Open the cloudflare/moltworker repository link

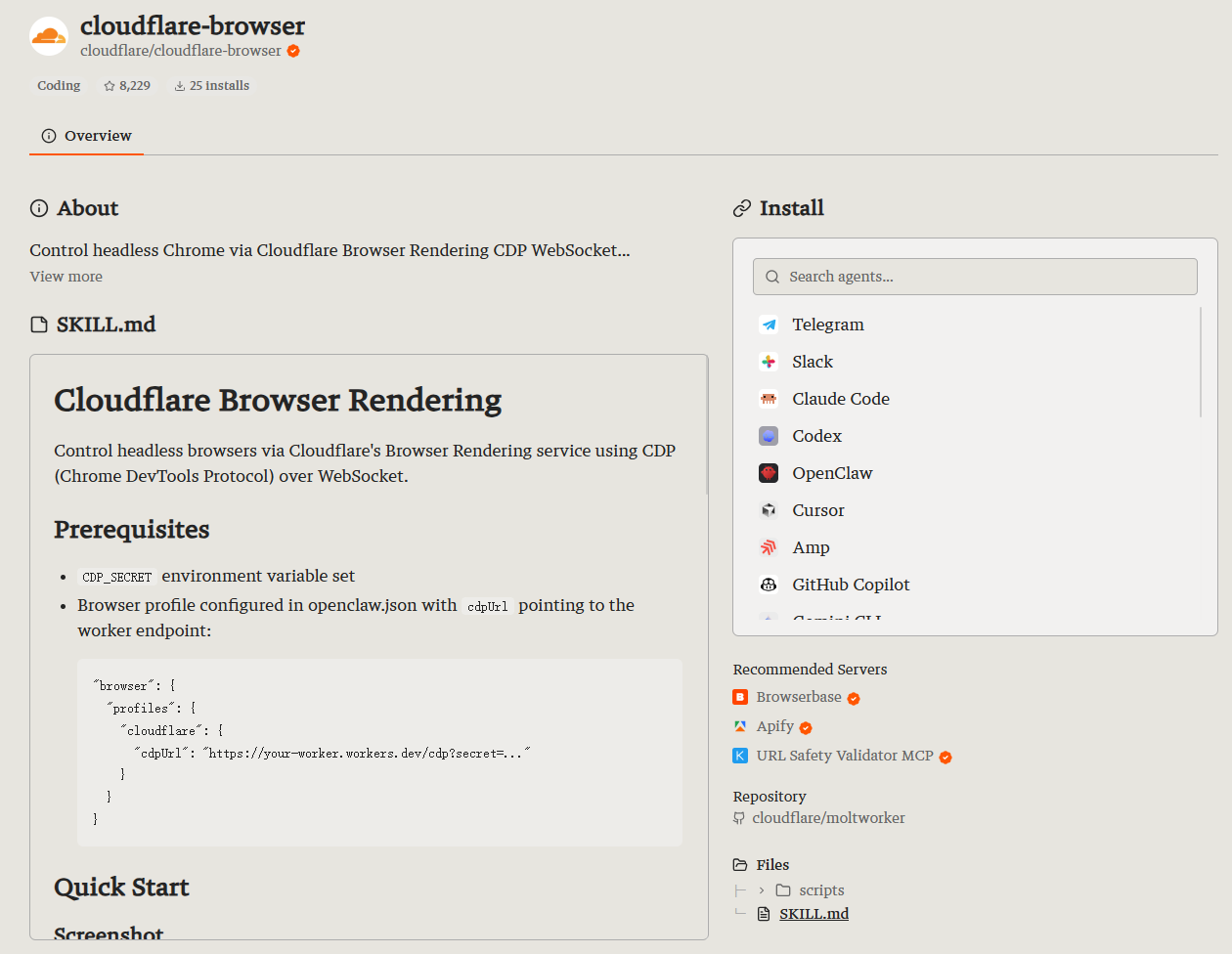click(x=828, y=818)
